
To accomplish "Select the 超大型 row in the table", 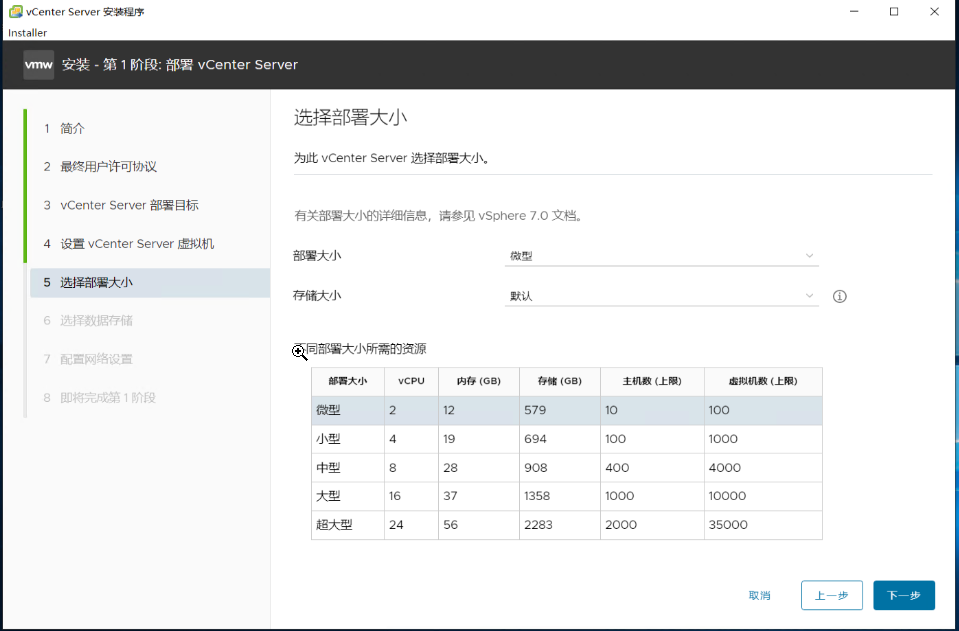I will point(567,525).
